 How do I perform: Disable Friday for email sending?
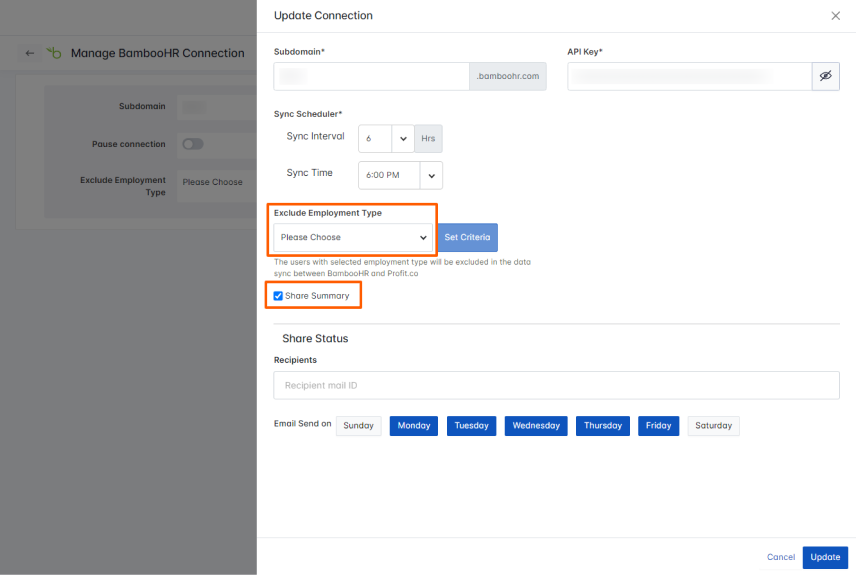point(658,426)
